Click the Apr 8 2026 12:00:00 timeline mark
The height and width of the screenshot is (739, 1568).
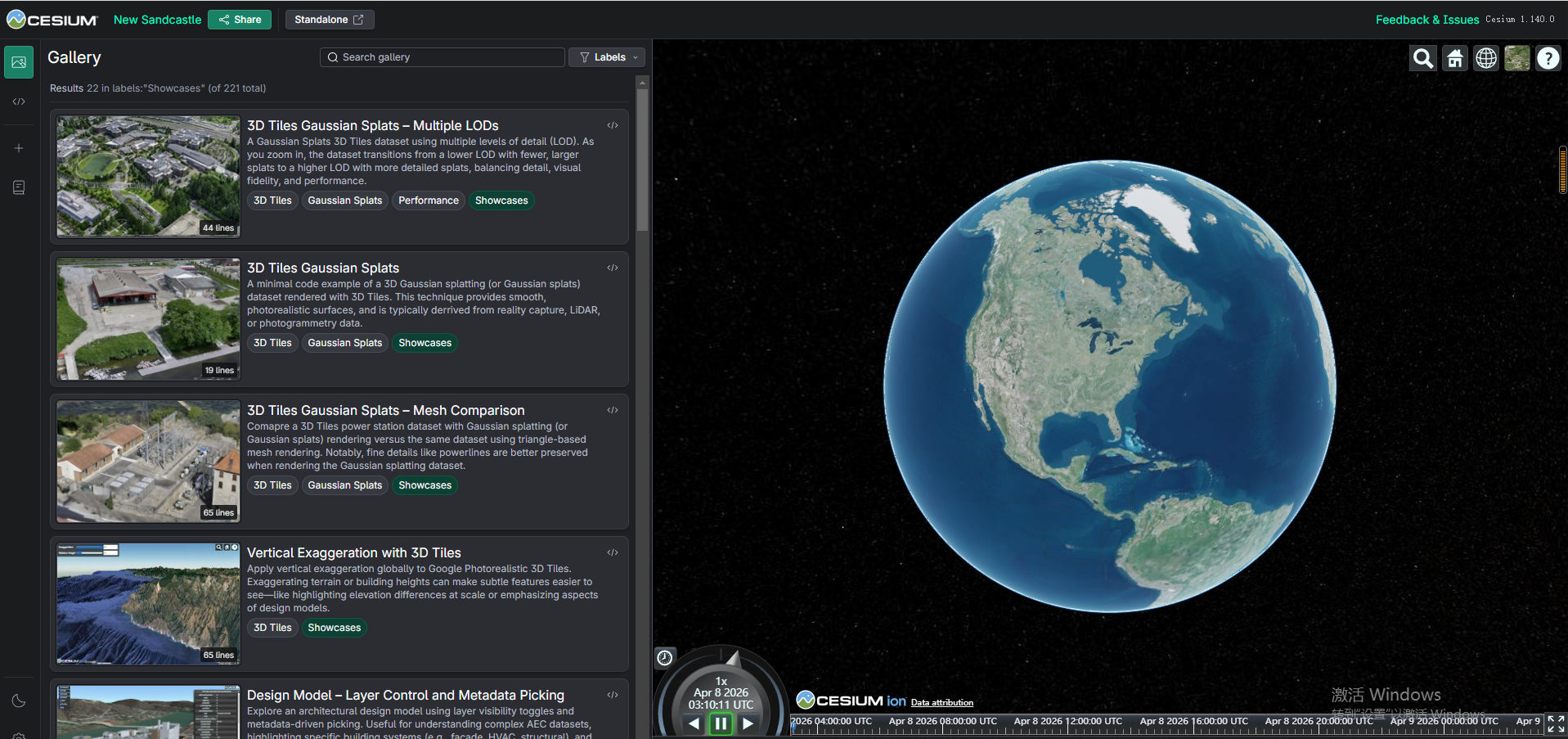point(1067,723)
